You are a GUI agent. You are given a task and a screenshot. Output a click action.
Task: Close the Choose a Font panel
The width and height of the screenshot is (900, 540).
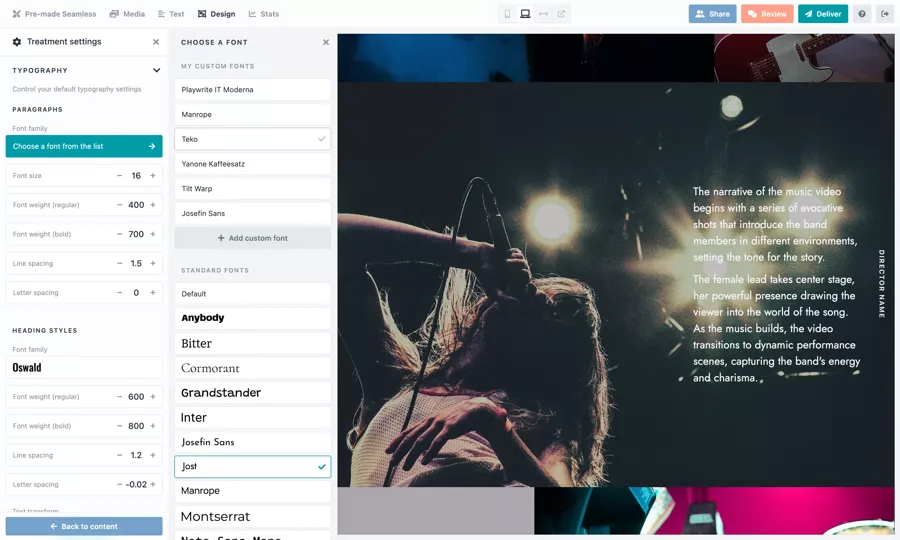[x=326, y=42]
